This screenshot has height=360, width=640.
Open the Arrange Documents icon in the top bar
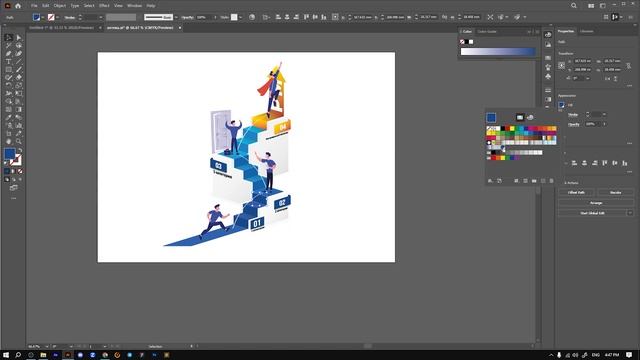(x=591, y=6)
